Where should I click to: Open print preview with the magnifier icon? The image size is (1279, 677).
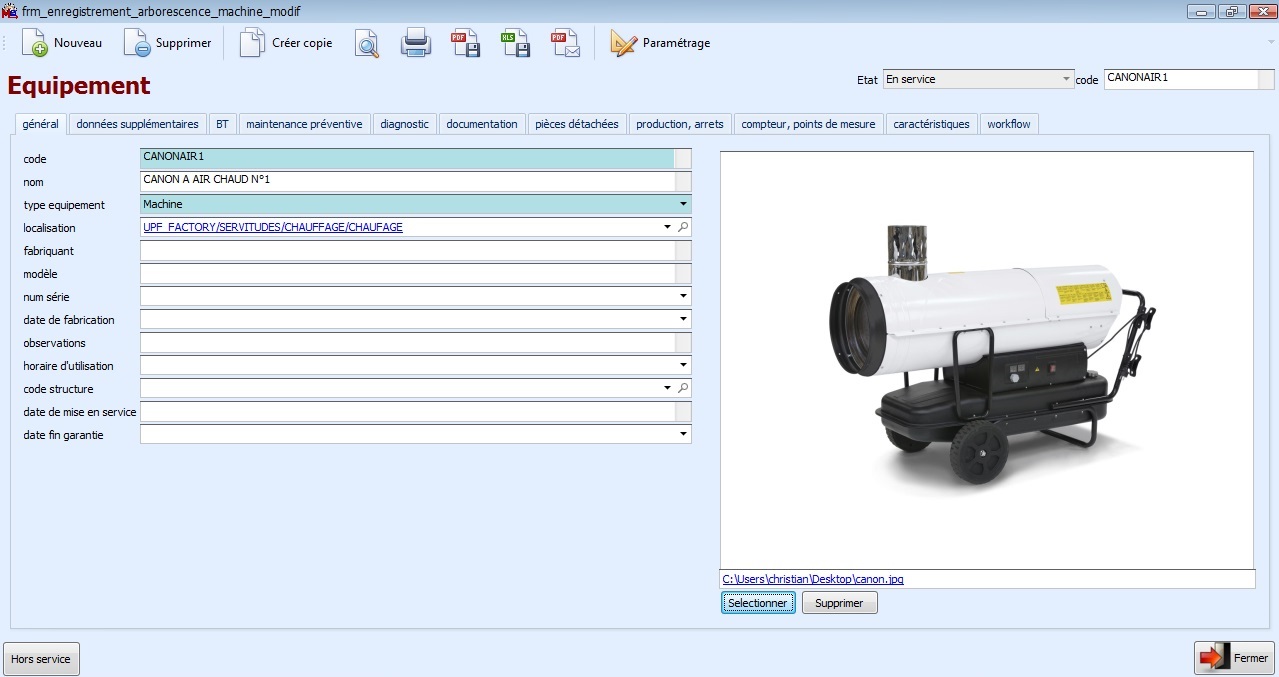coord(367,44)
